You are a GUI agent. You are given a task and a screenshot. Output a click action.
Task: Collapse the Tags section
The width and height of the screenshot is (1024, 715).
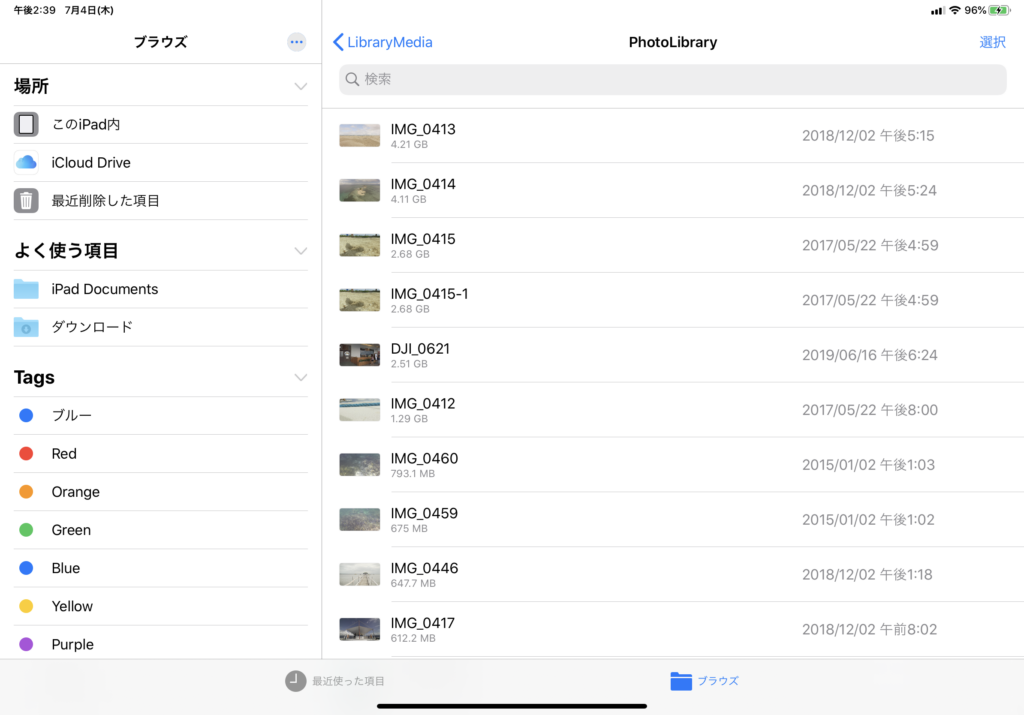coord(300,378)
